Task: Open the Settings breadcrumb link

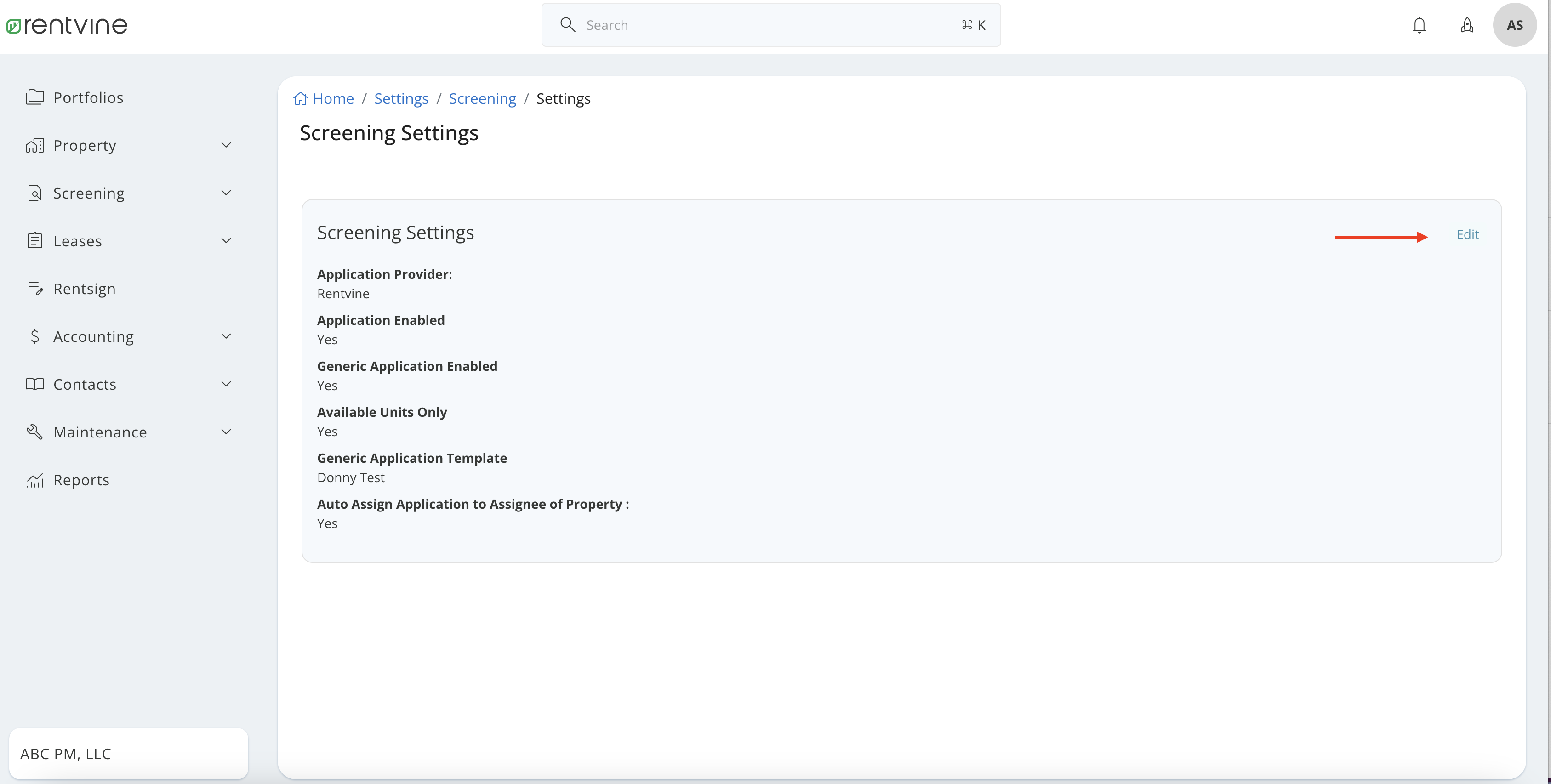Action: 401,98
